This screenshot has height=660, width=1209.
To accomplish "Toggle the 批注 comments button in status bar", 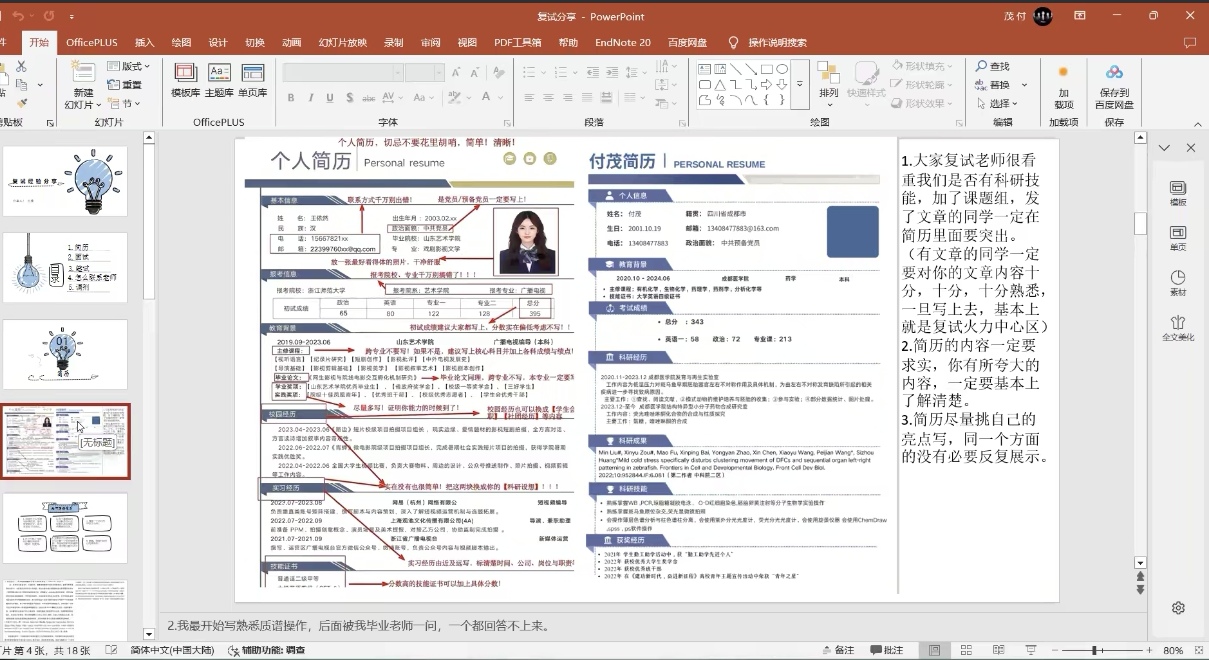I will (885, 650).
